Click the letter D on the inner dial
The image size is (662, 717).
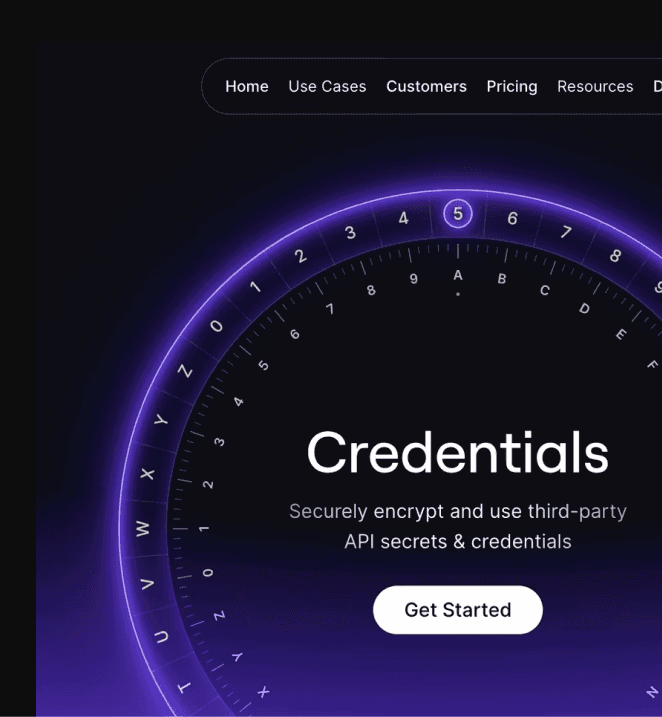pyautogui.click(x=584, y=309)
